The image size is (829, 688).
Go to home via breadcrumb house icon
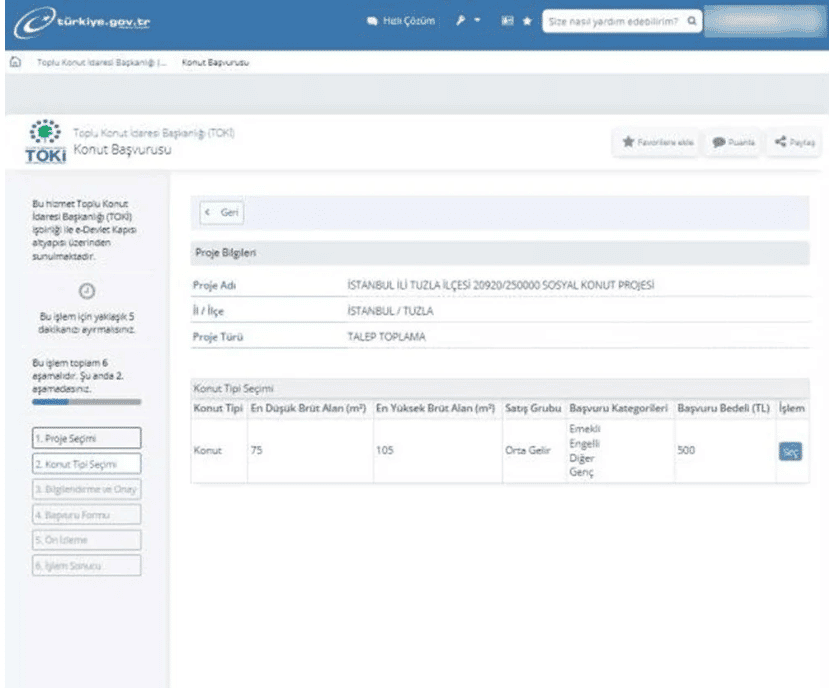coord(15,62)
